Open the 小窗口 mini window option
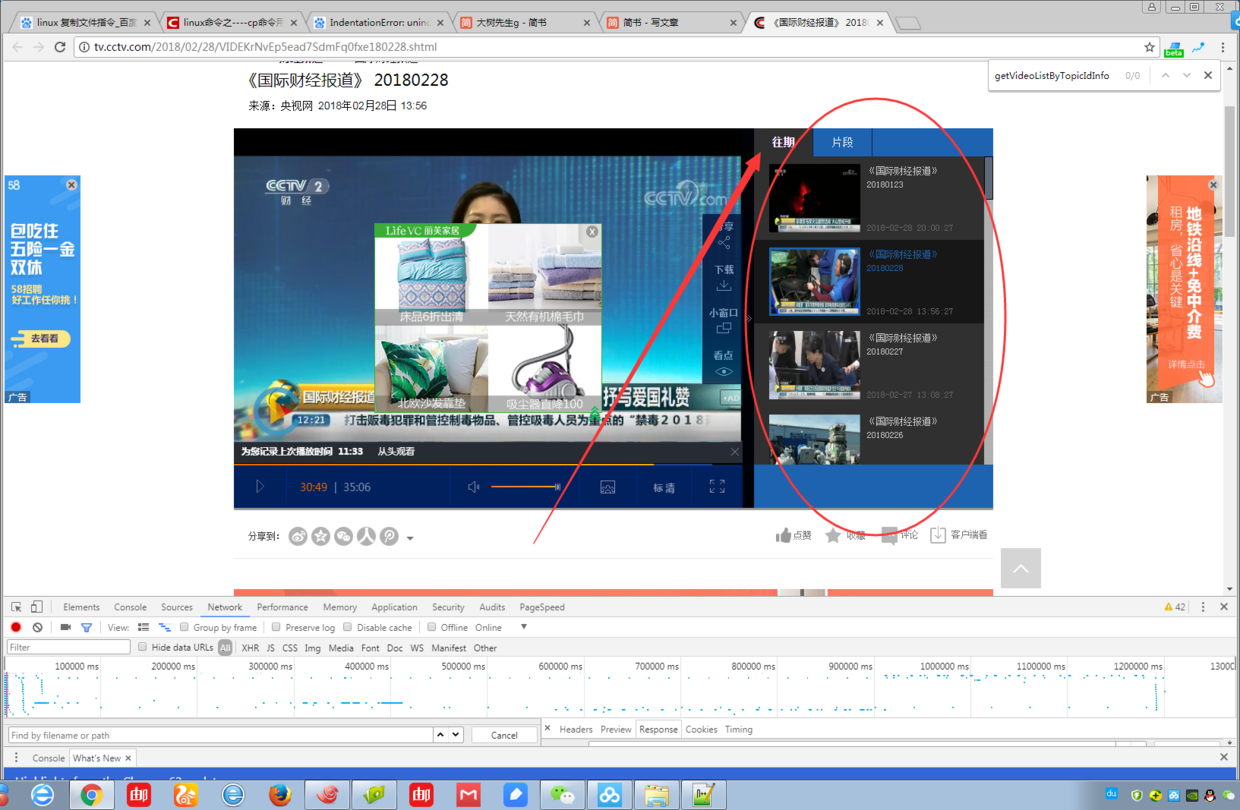 pos(724,320)
